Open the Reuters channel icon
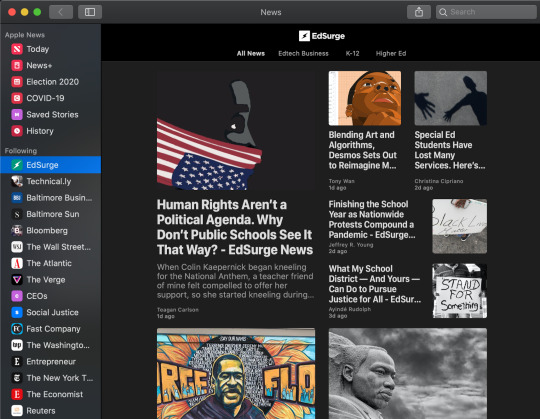 coord(17,411)
